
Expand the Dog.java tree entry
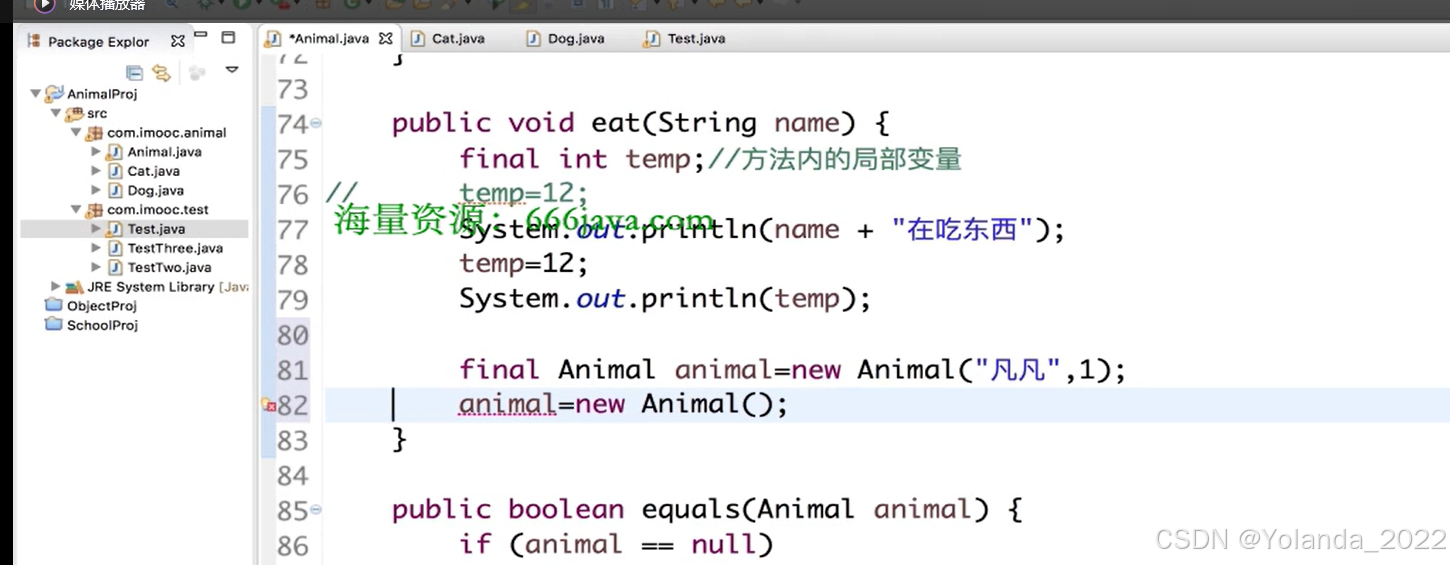tap(96, 190)
